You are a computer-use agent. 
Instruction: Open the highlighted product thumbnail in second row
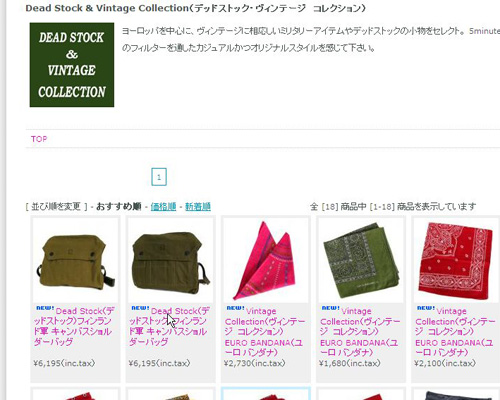(266, 394)
